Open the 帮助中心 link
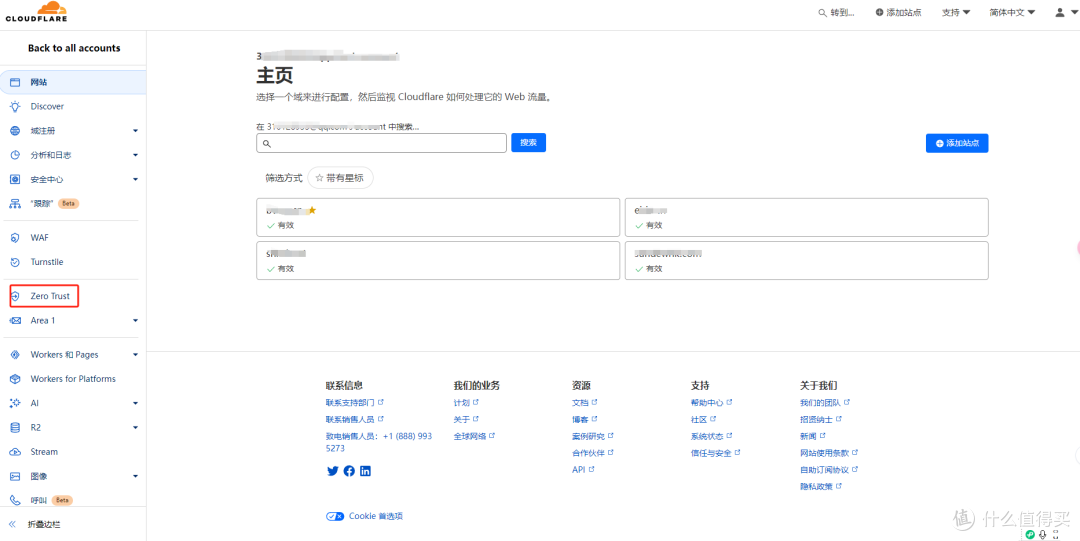This screenshot has width=1080, height=541. click(x=711, y=402)
